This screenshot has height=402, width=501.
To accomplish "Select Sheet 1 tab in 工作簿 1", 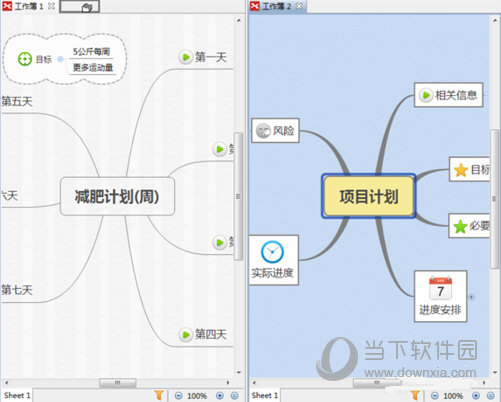I will pos(17,396).
